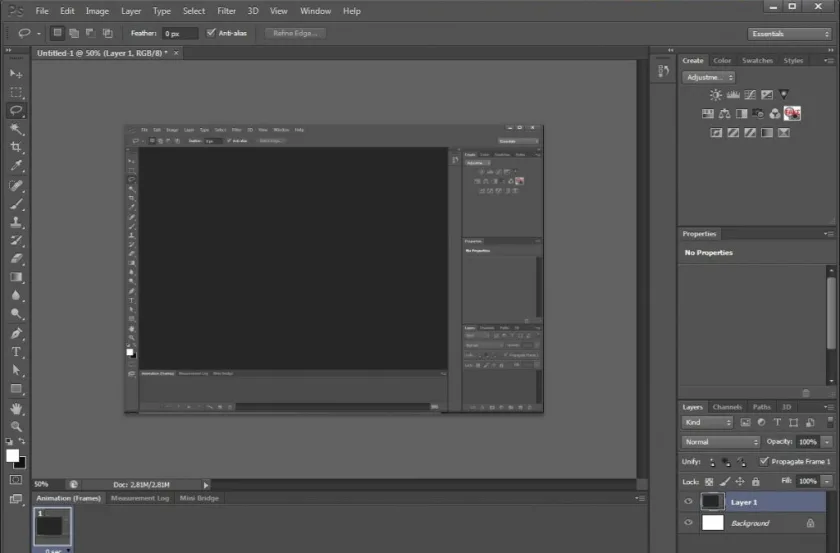840x553 pixels.
Task: Toggle the Propagate Frame 1 checkbox
Action: pyautogui.click(x=764, y=461)
